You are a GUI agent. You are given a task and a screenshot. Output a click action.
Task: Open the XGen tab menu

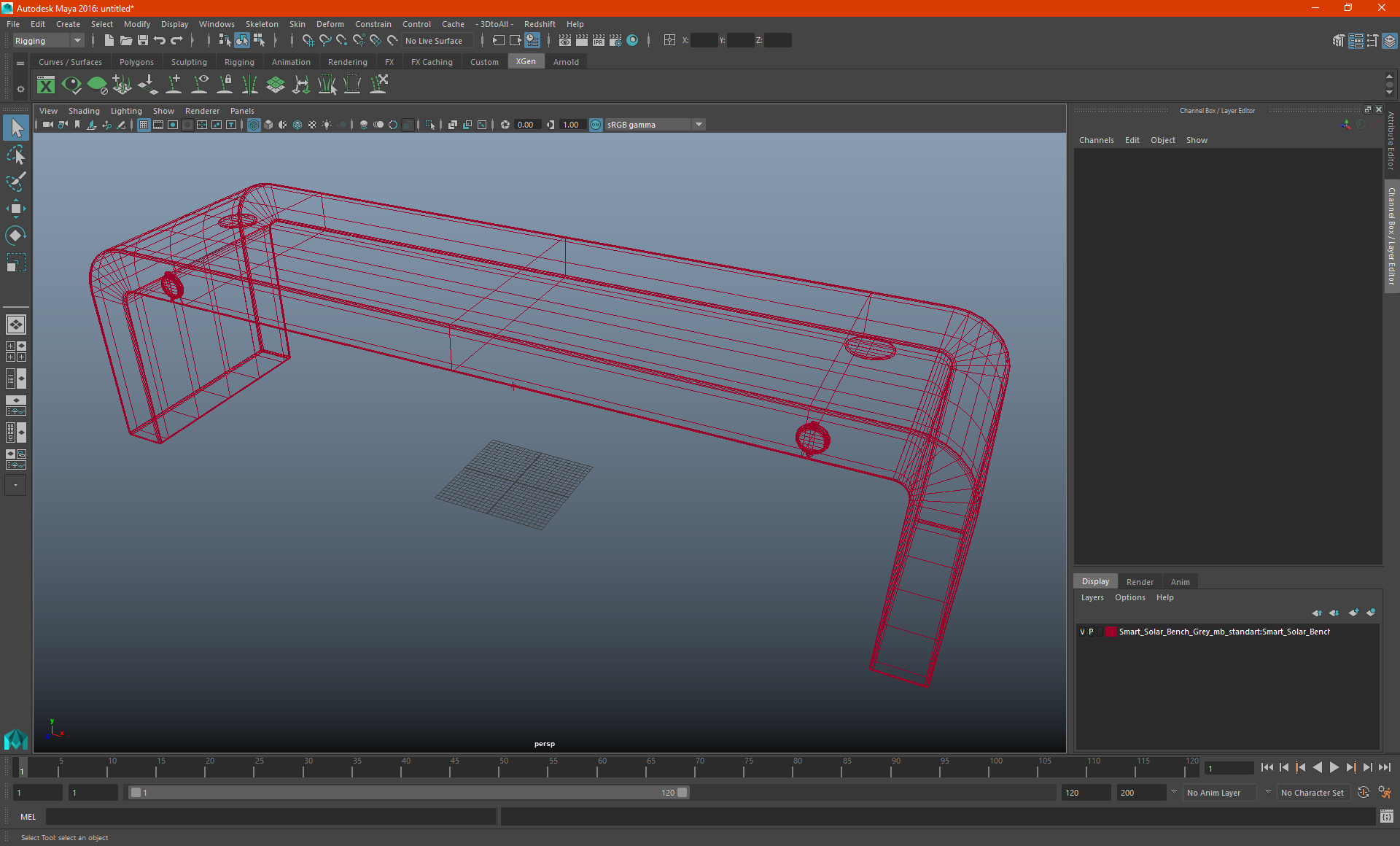click(x=526, y=62)
